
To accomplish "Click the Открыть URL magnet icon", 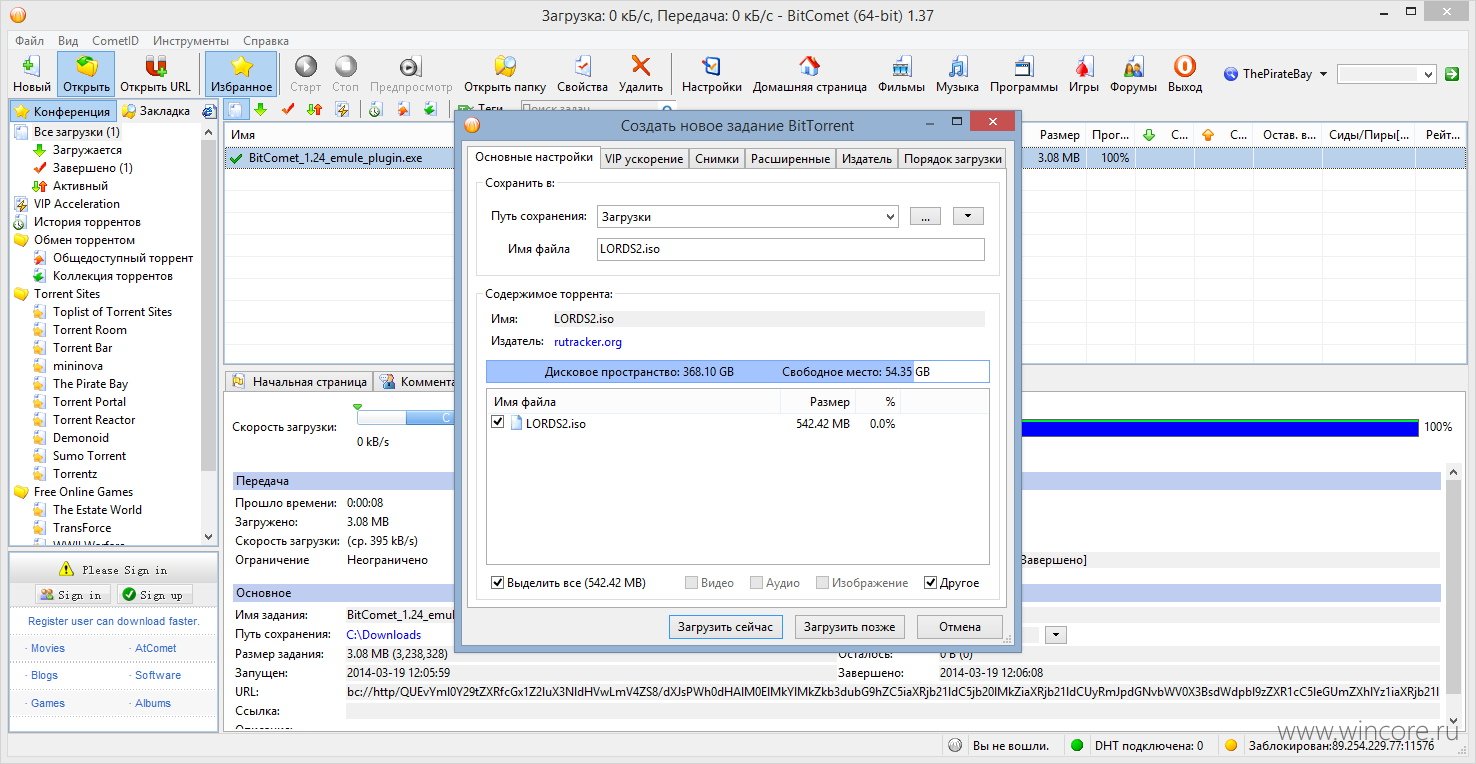I will (x=155, y=67).
